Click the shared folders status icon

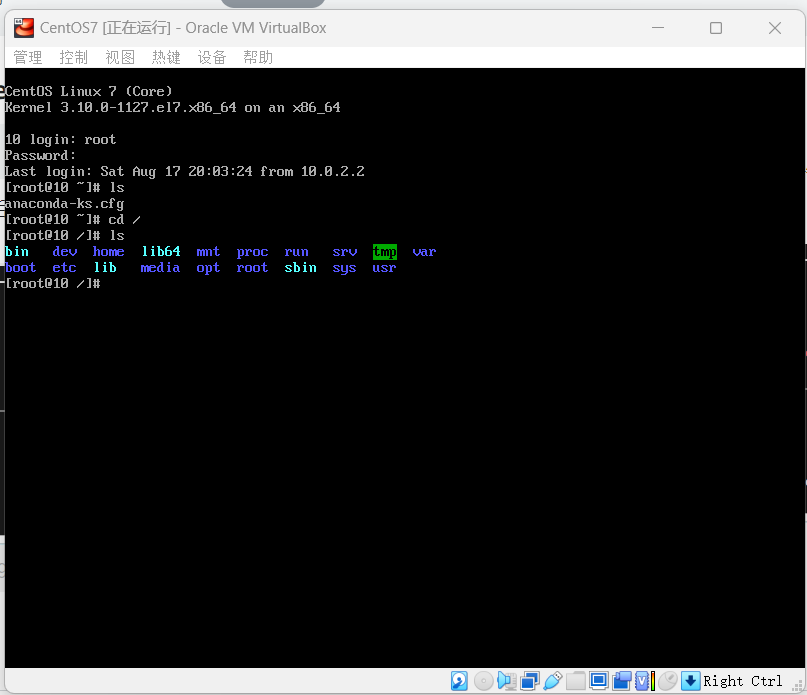click(x=575, y=681)
